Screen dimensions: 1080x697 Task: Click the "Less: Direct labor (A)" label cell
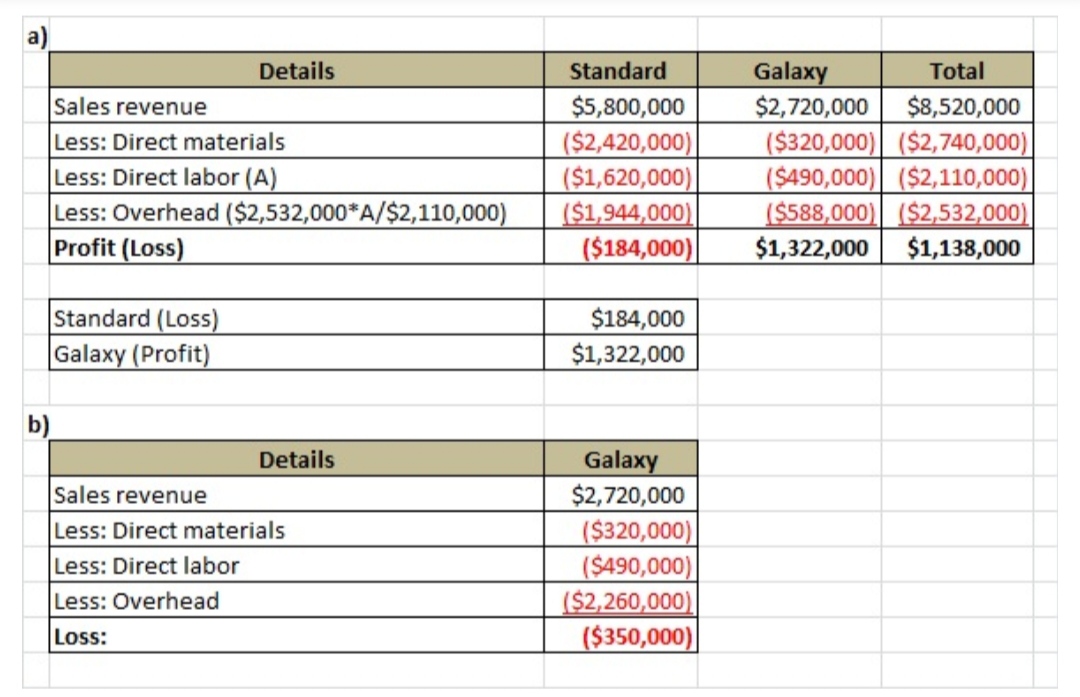point(165,177)
